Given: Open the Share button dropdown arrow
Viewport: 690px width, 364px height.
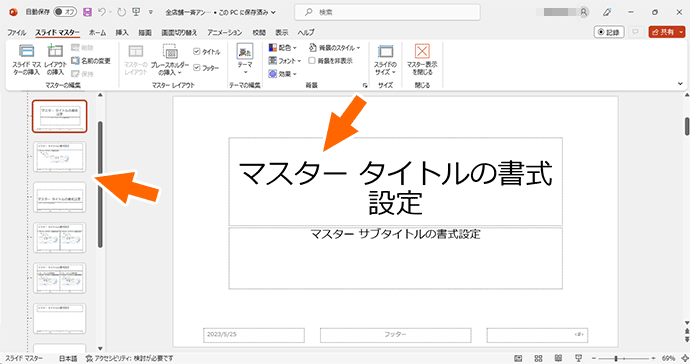Looking at the screenshot, I should pos(681,32).
